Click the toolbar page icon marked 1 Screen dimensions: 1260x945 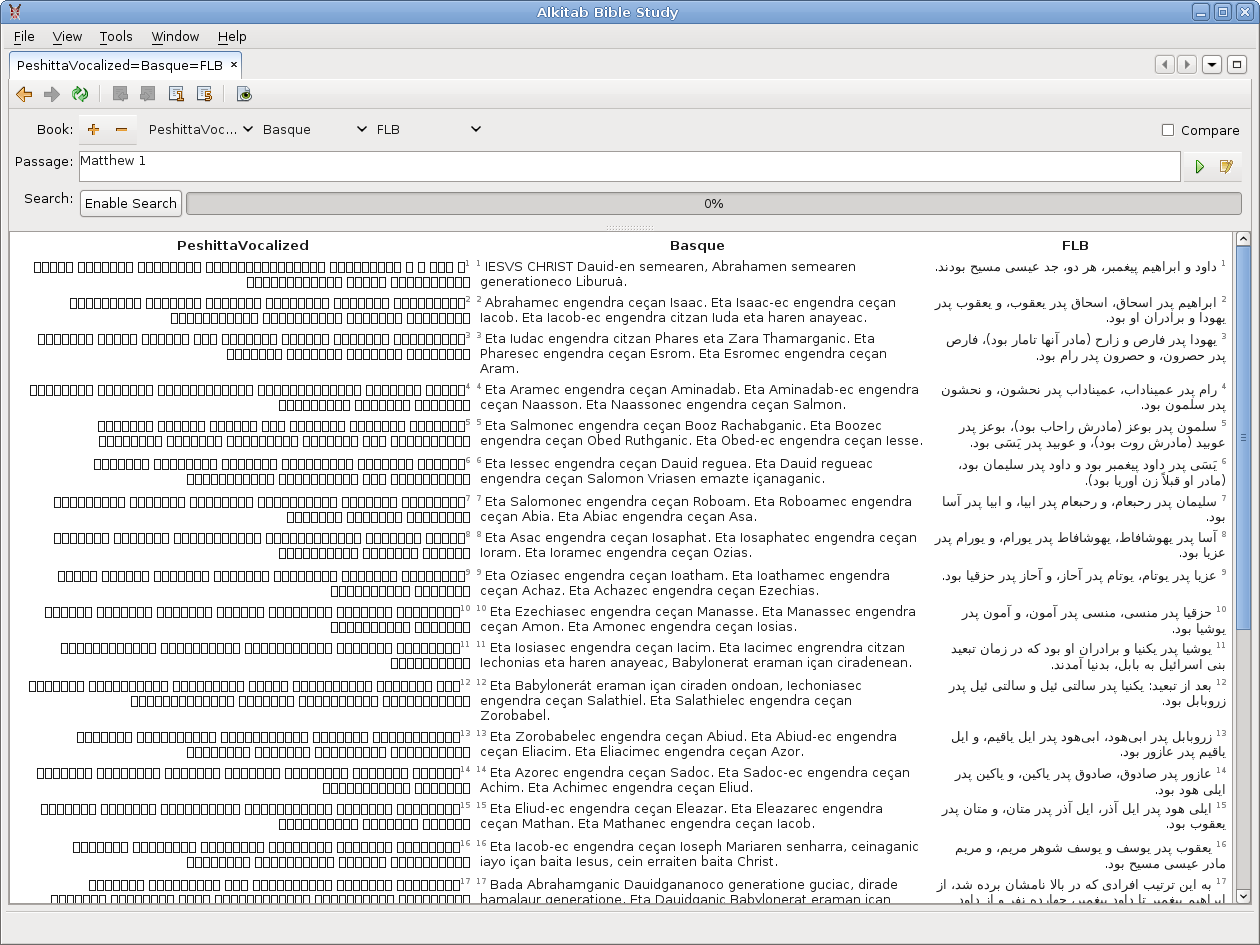(x=176, y=94)
